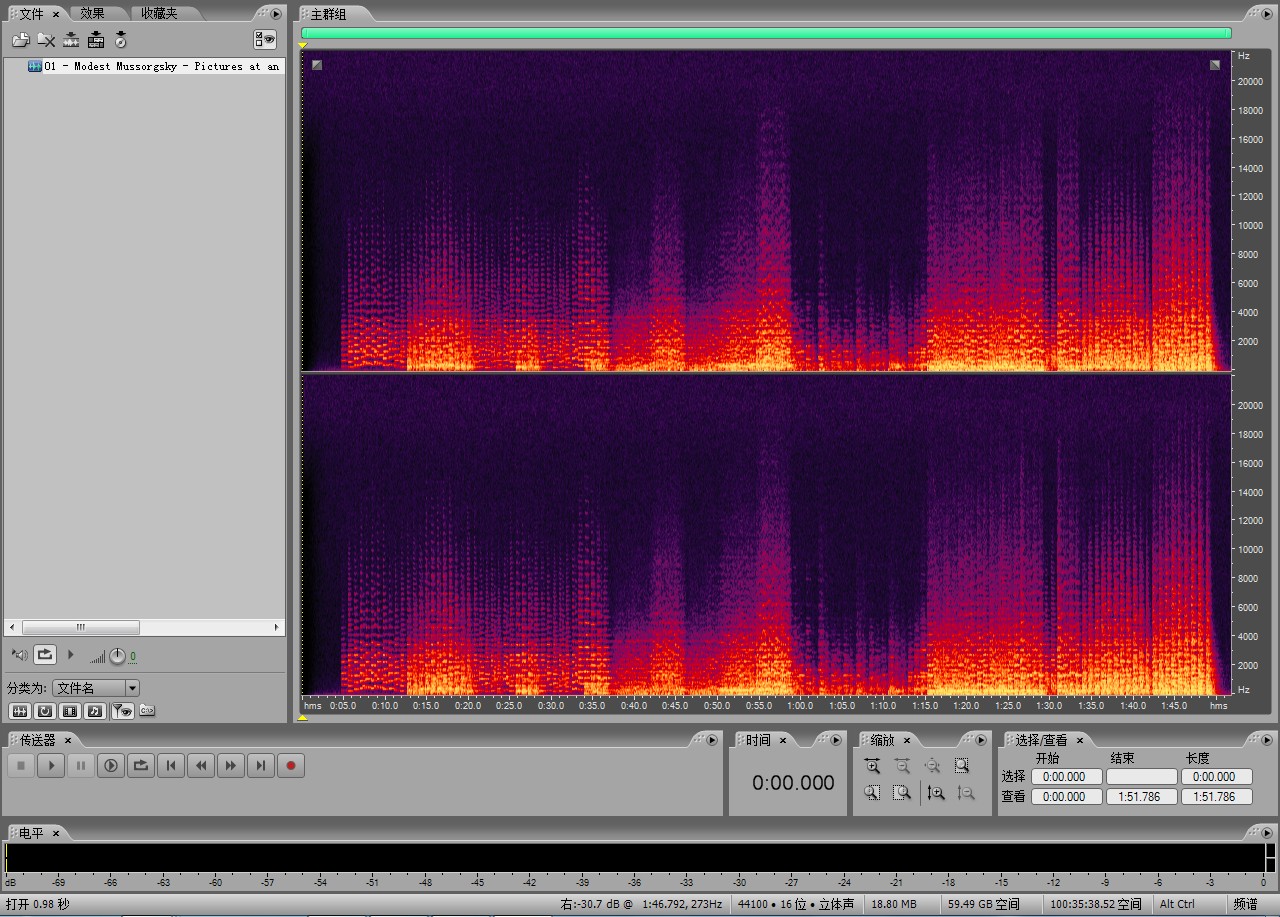Select the 主群组 panel tab

click(329, 14)
